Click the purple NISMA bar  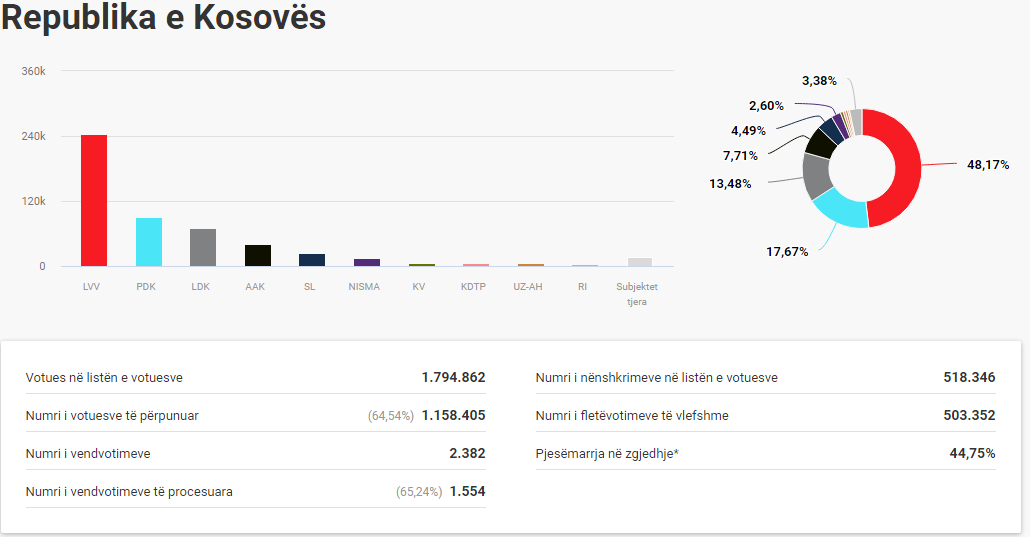point(367,262)
